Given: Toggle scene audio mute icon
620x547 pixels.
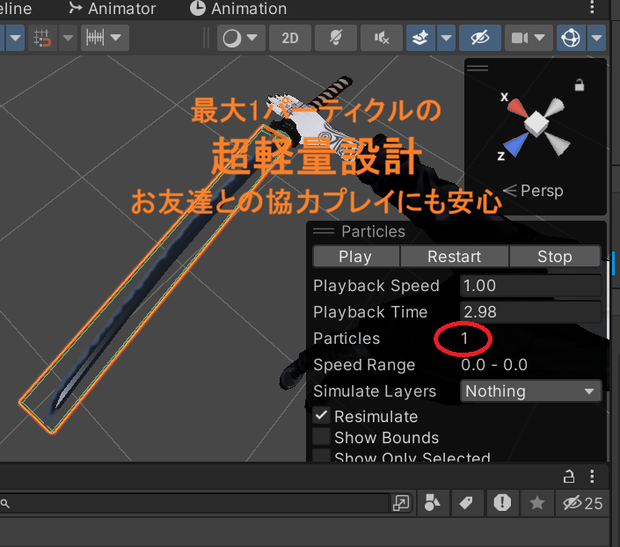Looking at the screenshot, I should [382, 38].
